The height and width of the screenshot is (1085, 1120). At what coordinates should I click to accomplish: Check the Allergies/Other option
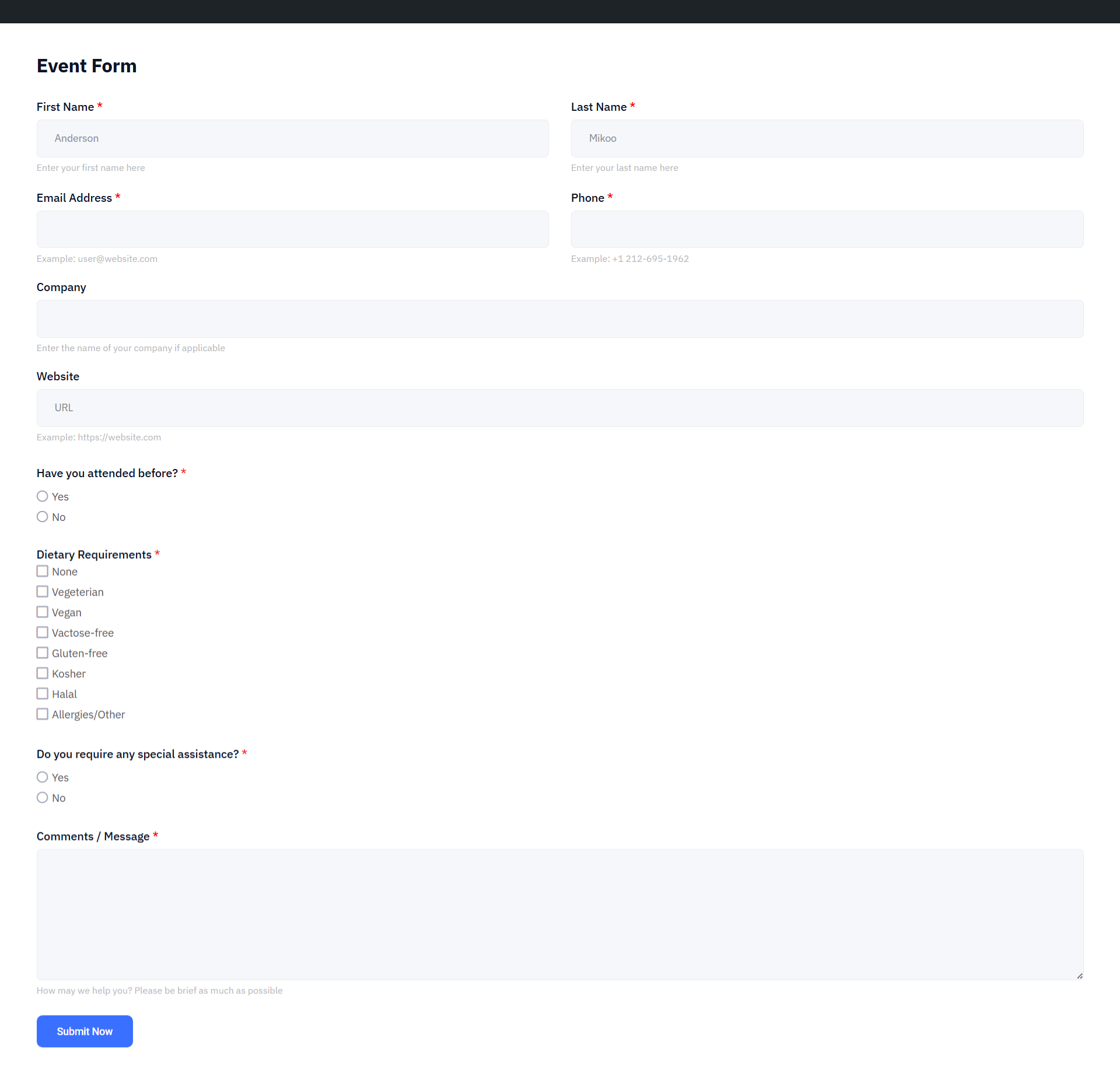click(42, 713)
